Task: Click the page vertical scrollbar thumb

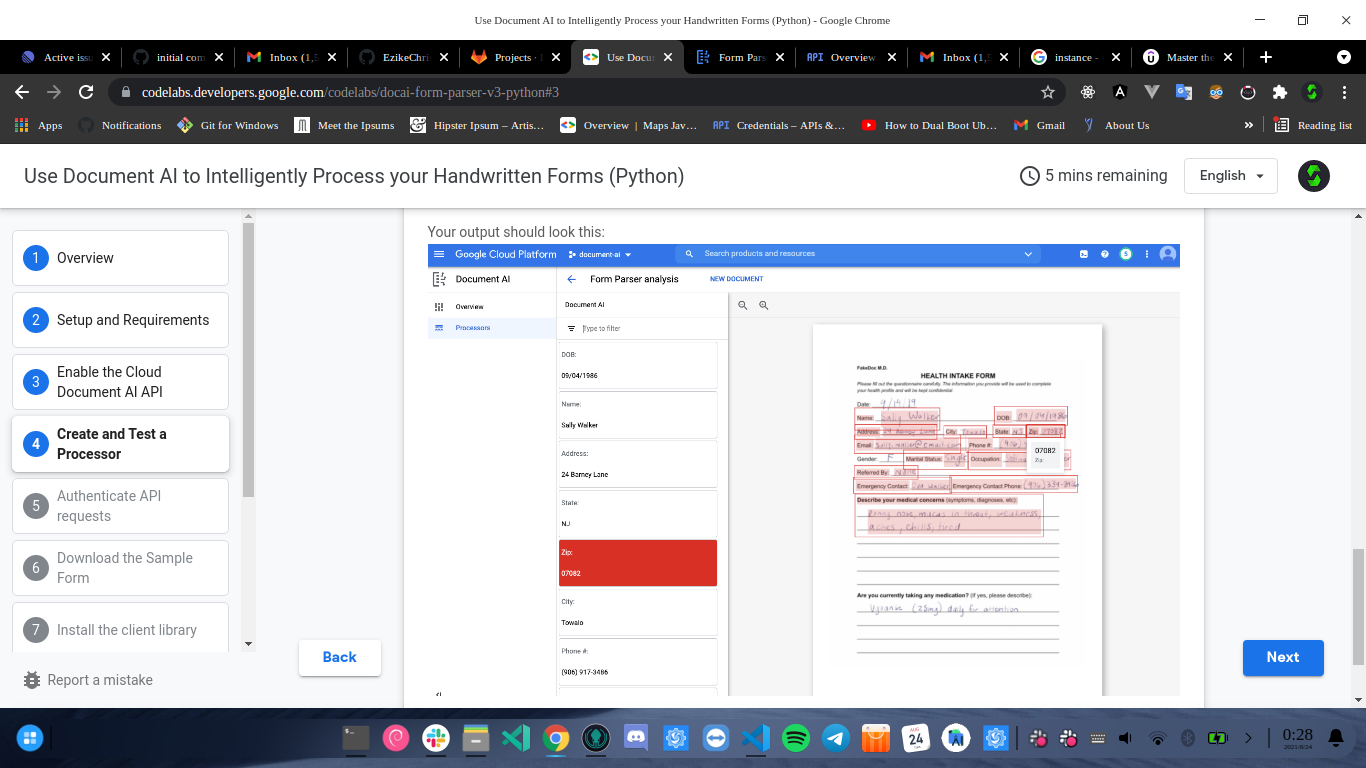Action: (1357, 607)
